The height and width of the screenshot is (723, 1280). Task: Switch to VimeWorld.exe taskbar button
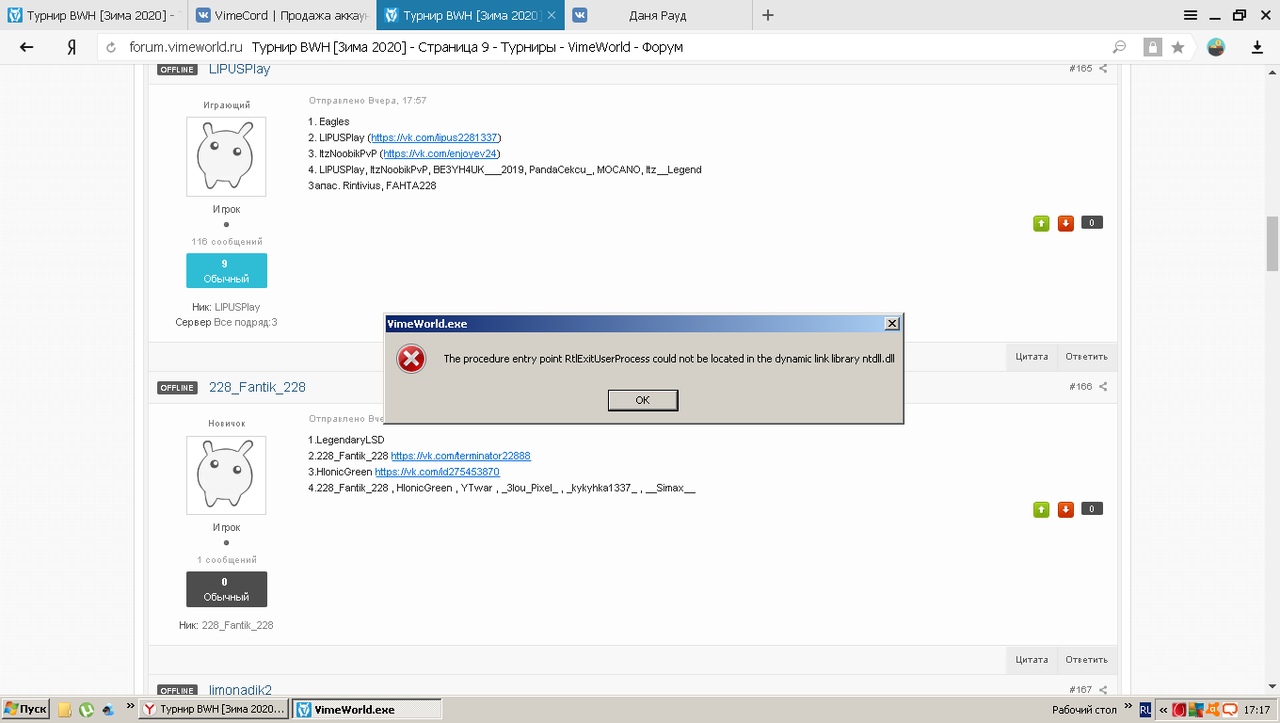(x=367, y=710)
